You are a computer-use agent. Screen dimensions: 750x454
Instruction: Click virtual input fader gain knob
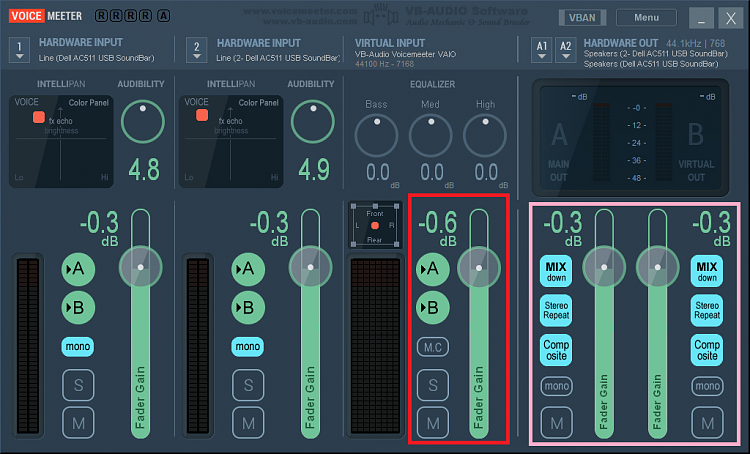point(479,267)
